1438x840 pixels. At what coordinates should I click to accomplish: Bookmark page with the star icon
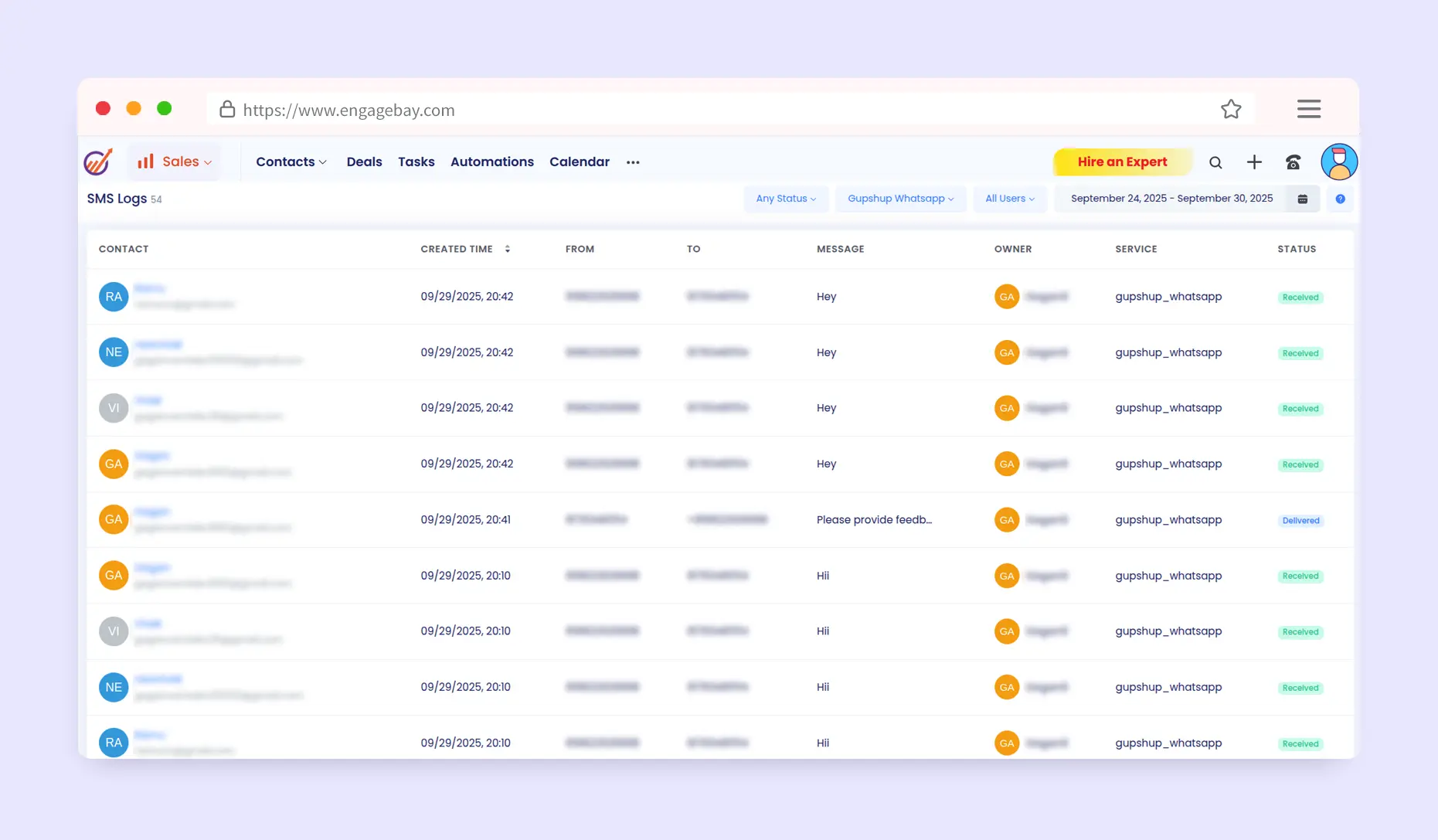pyautogui.click(x=1231, y=110)
